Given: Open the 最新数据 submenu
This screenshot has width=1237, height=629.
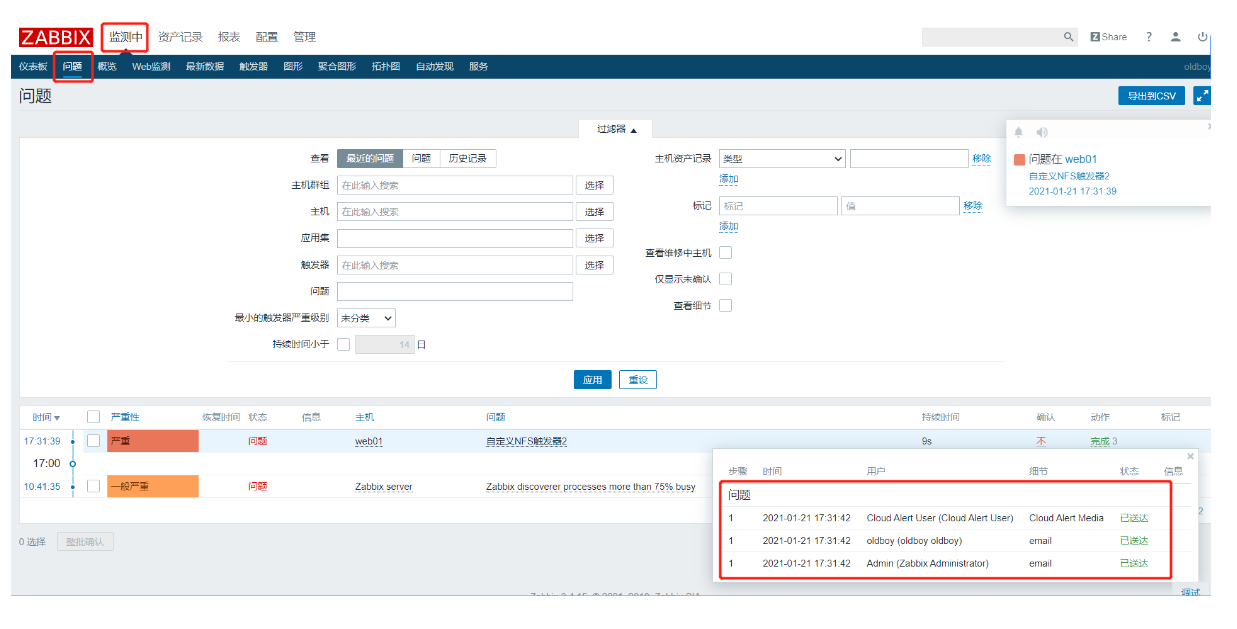Looking at the screenshot, I should click(x=205, y=67).
